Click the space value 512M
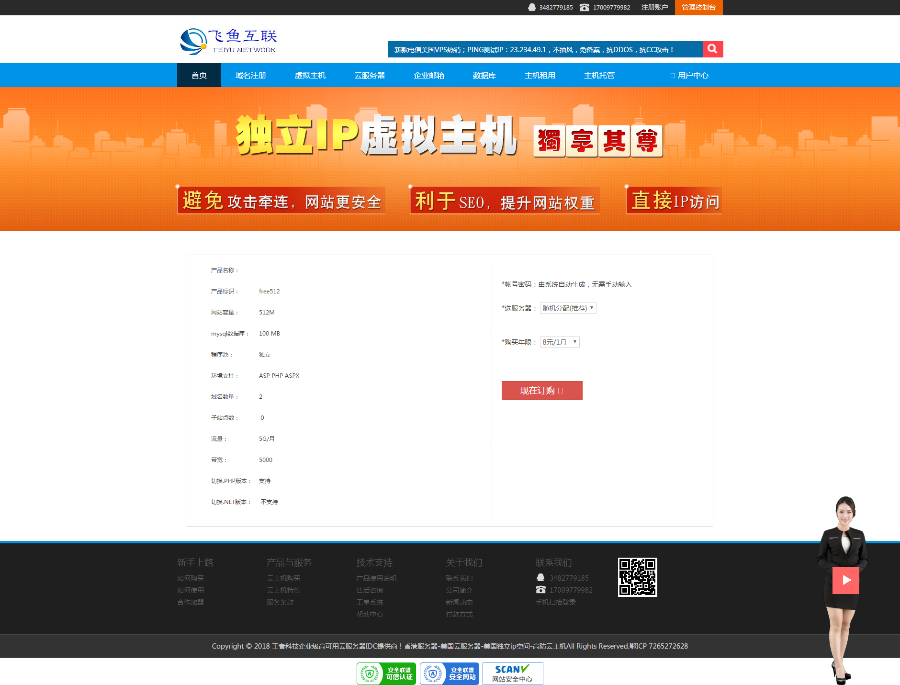This screenshot has height=685, width=900. point(266,312)
